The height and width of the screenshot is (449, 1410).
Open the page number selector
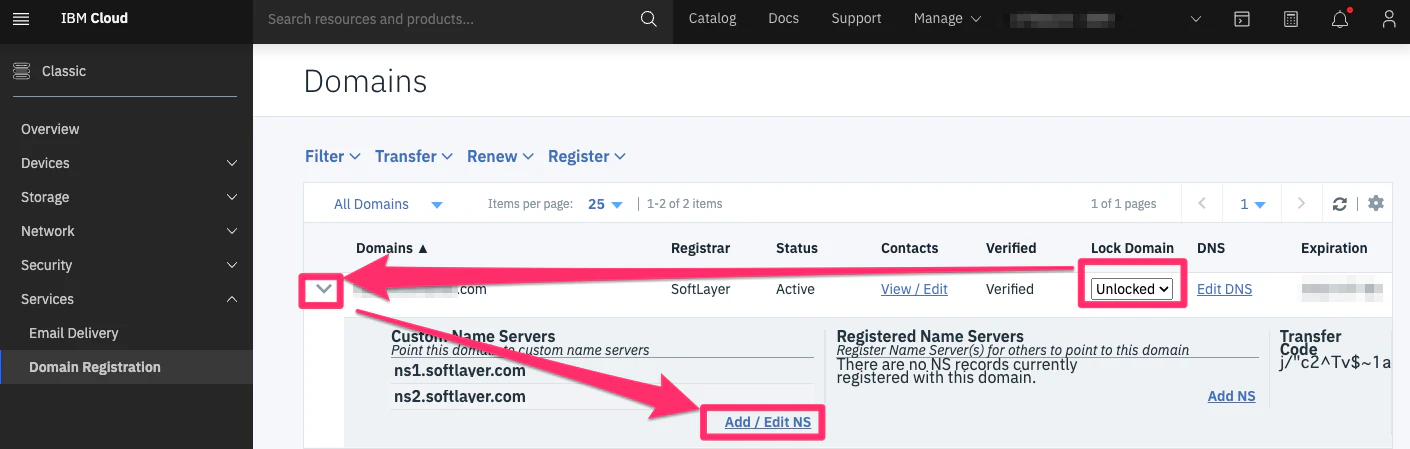coord(1253,204)
